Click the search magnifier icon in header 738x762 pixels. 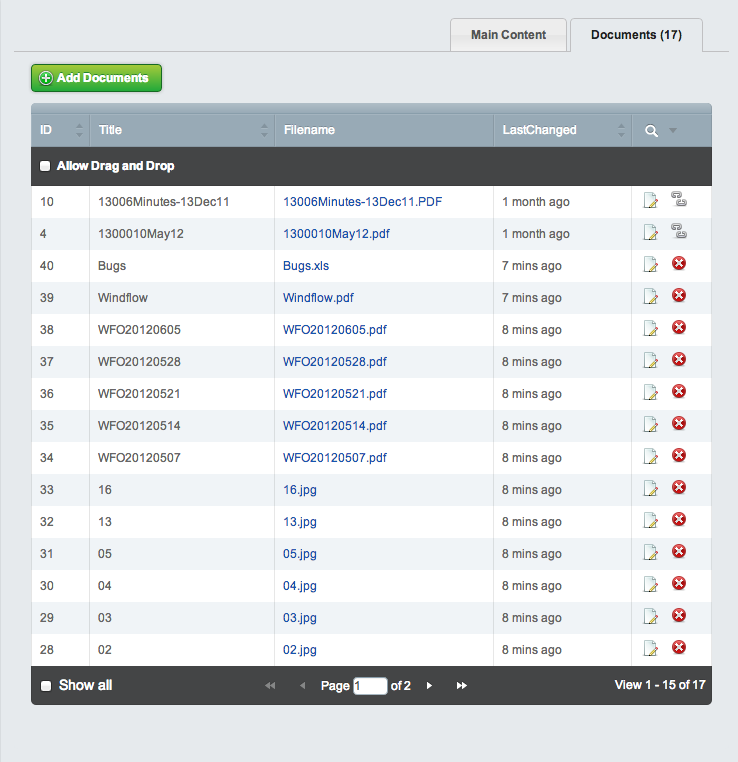tap(652, 130)
